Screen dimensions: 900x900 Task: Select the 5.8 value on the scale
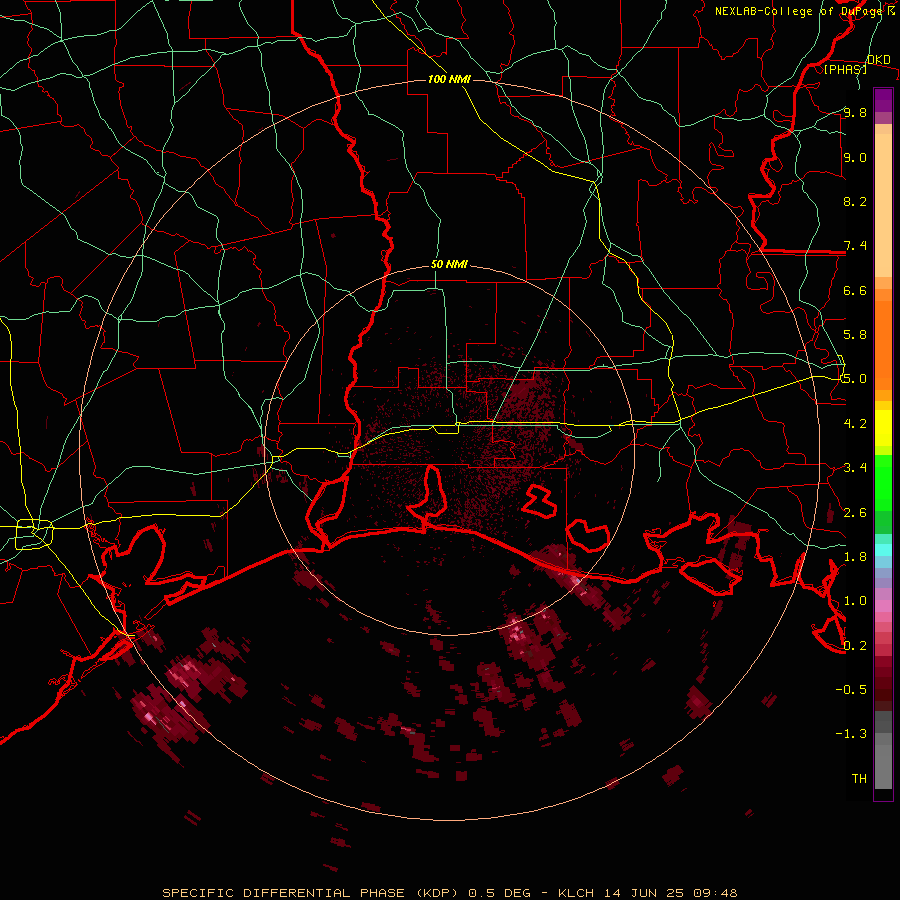pyautogui.click(x=855, y=335)
